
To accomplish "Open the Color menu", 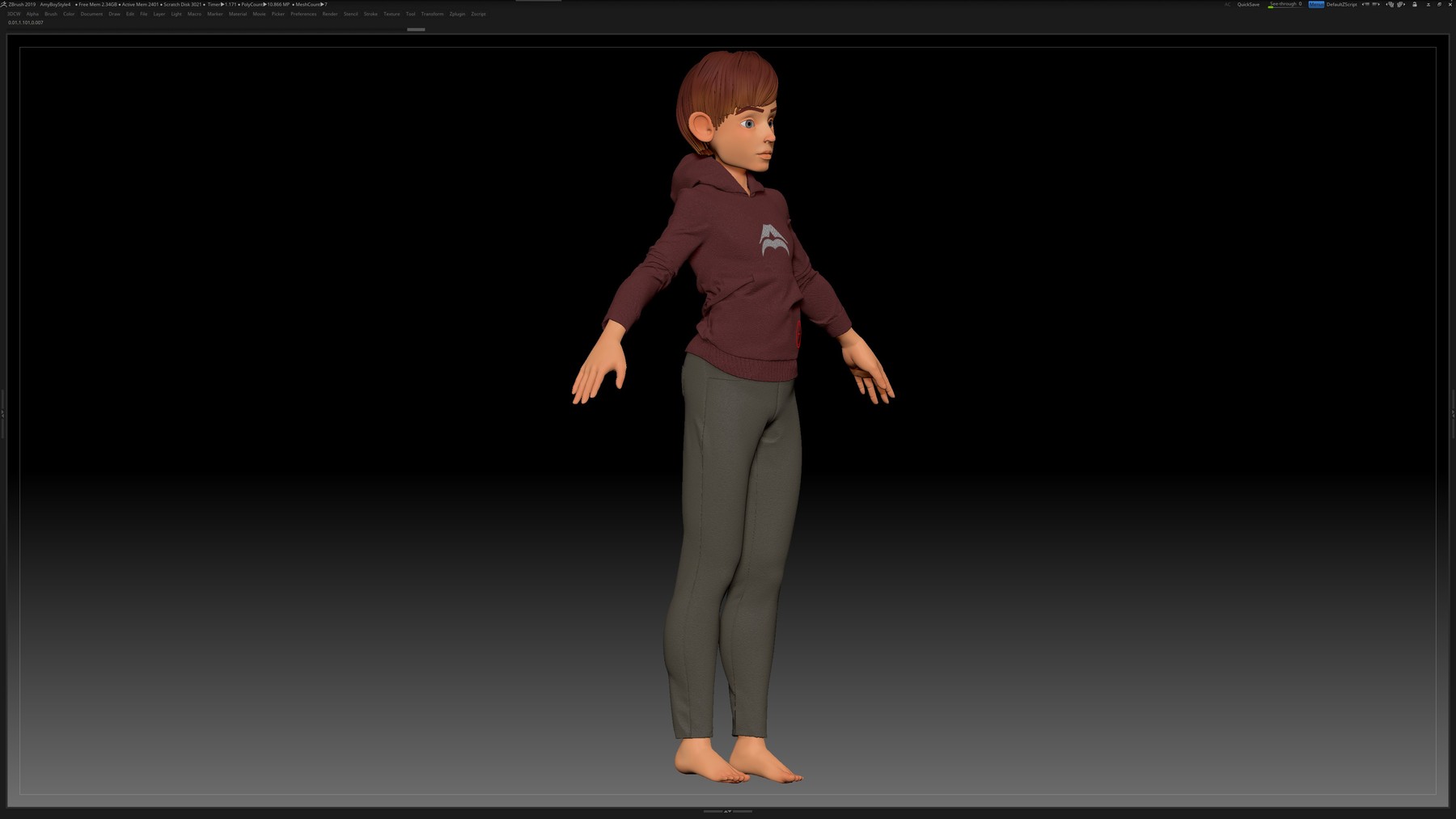I will [69, 14].
